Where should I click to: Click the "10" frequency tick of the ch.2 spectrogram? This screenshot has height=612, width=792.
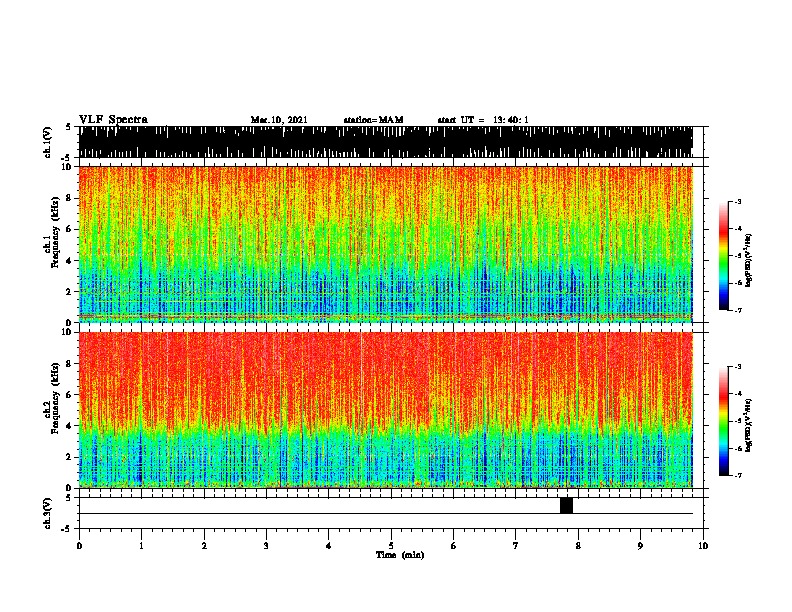pyautogui.click(x=68, y=332)
